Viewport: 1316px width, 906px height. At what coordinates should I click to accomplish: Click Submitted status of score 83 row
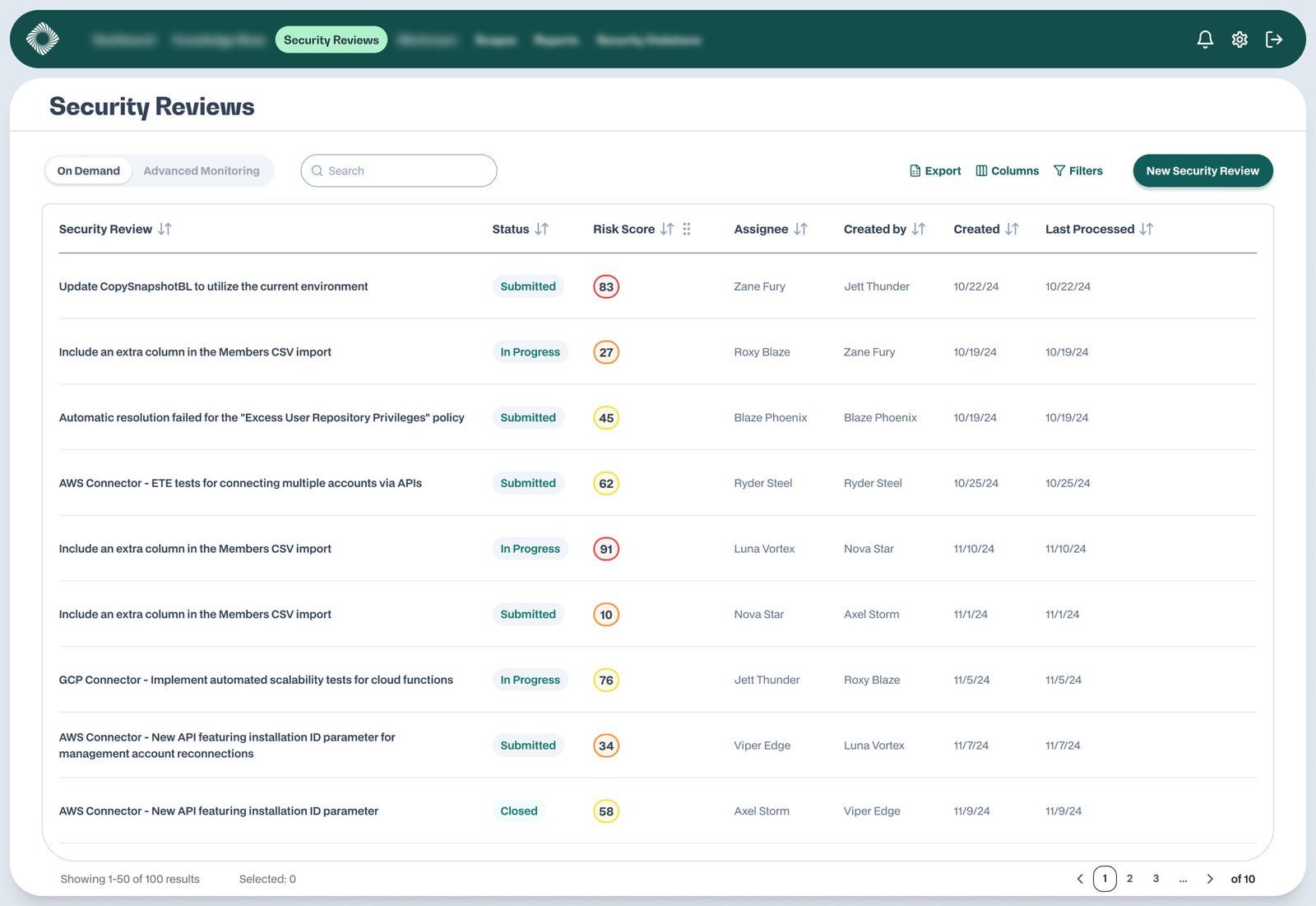[x=528, y=286]
